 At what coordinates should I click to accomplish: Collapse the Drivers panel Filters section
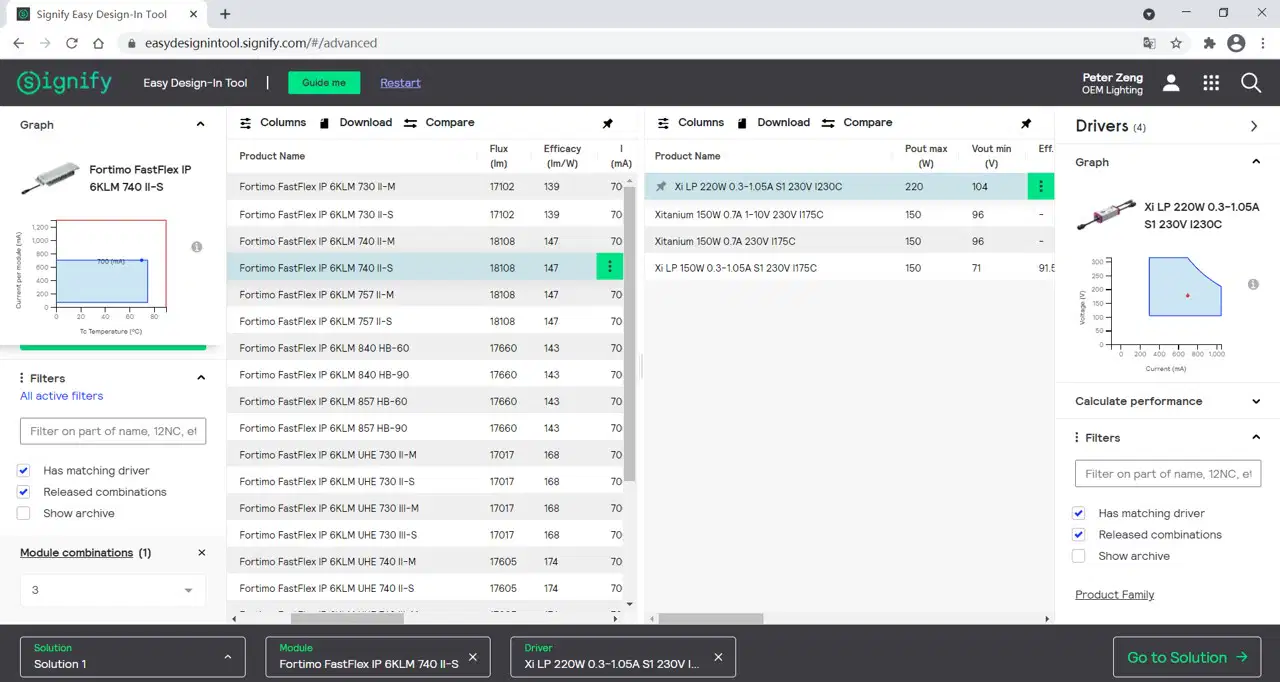[x=1256, y=438]
